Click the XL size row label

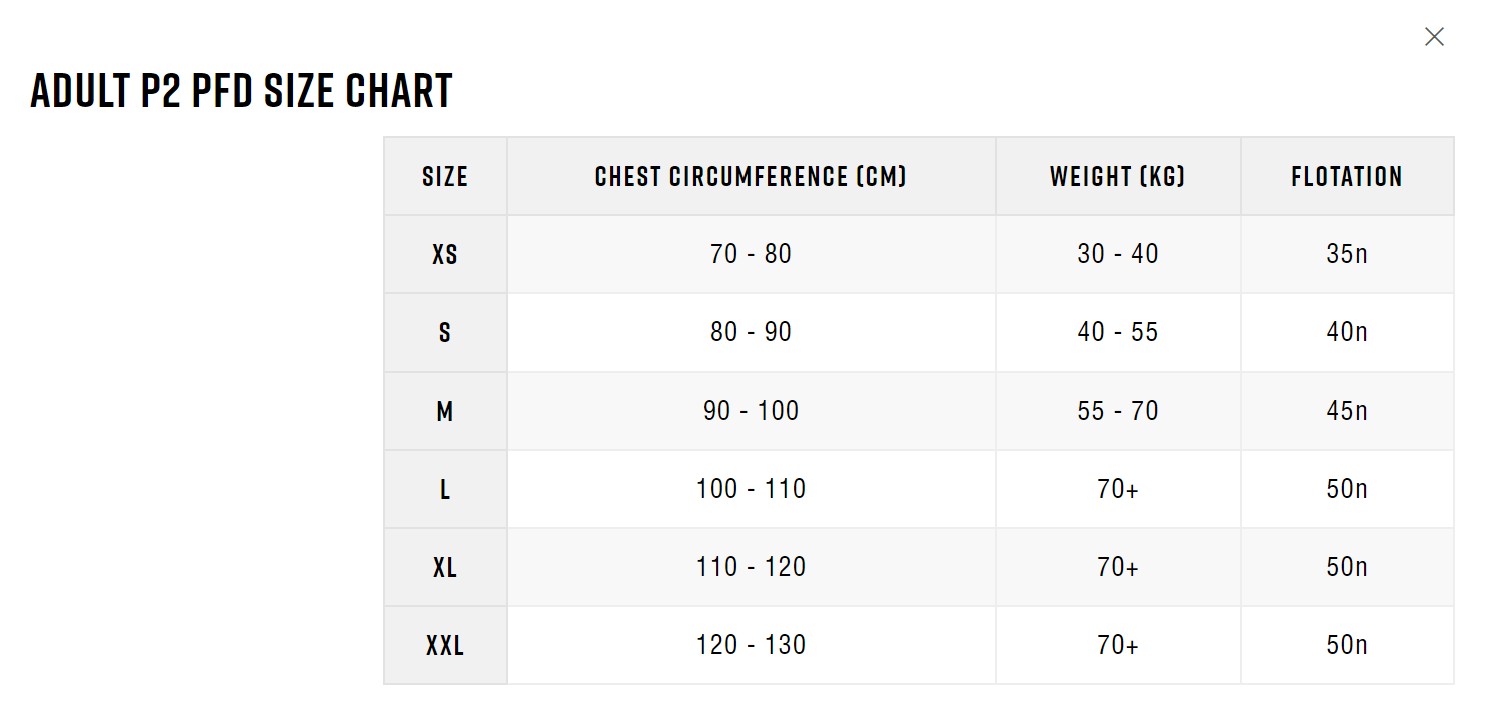445,567
